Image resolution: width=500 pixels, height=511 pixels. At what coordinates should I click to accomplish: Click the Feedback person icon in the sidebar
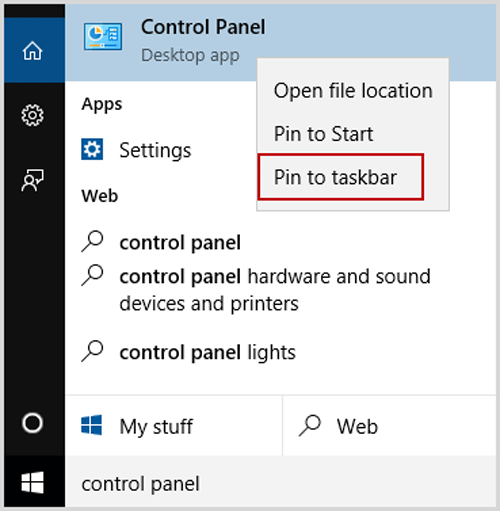(33, 180)
